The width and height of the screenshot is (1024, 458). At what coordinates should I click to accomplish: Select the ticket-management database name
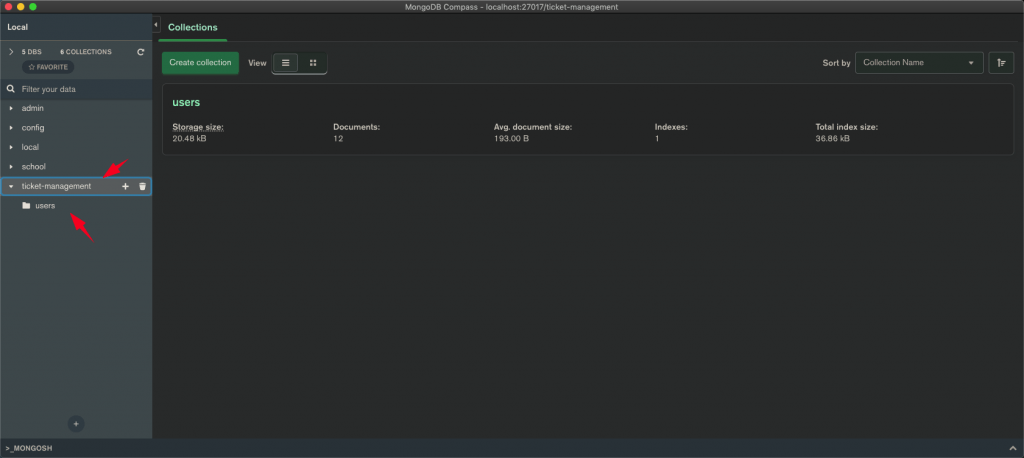click(x=56, y=186)
